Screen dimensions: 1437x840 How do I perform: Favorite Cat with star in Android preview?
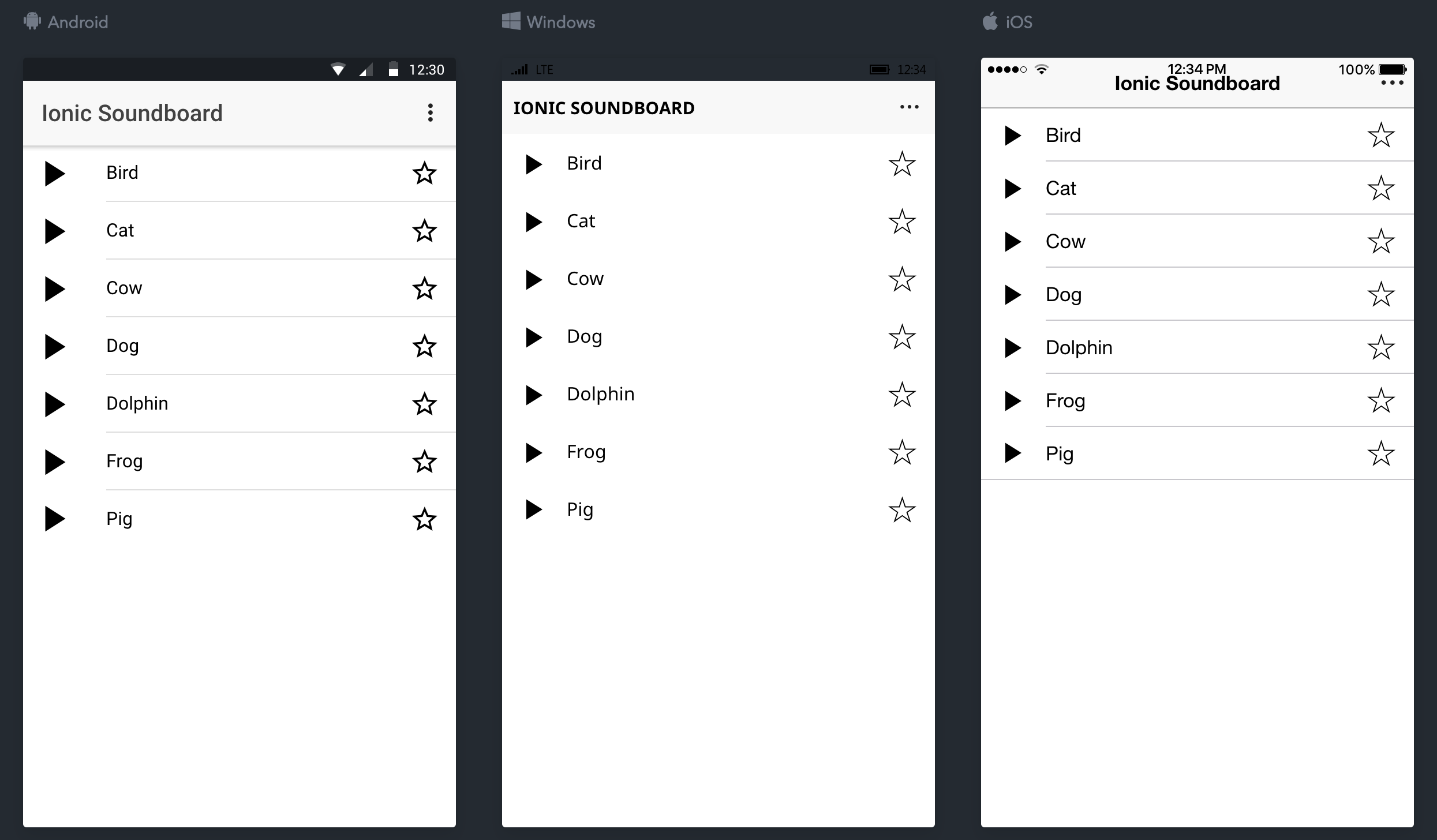pos(425,231)
